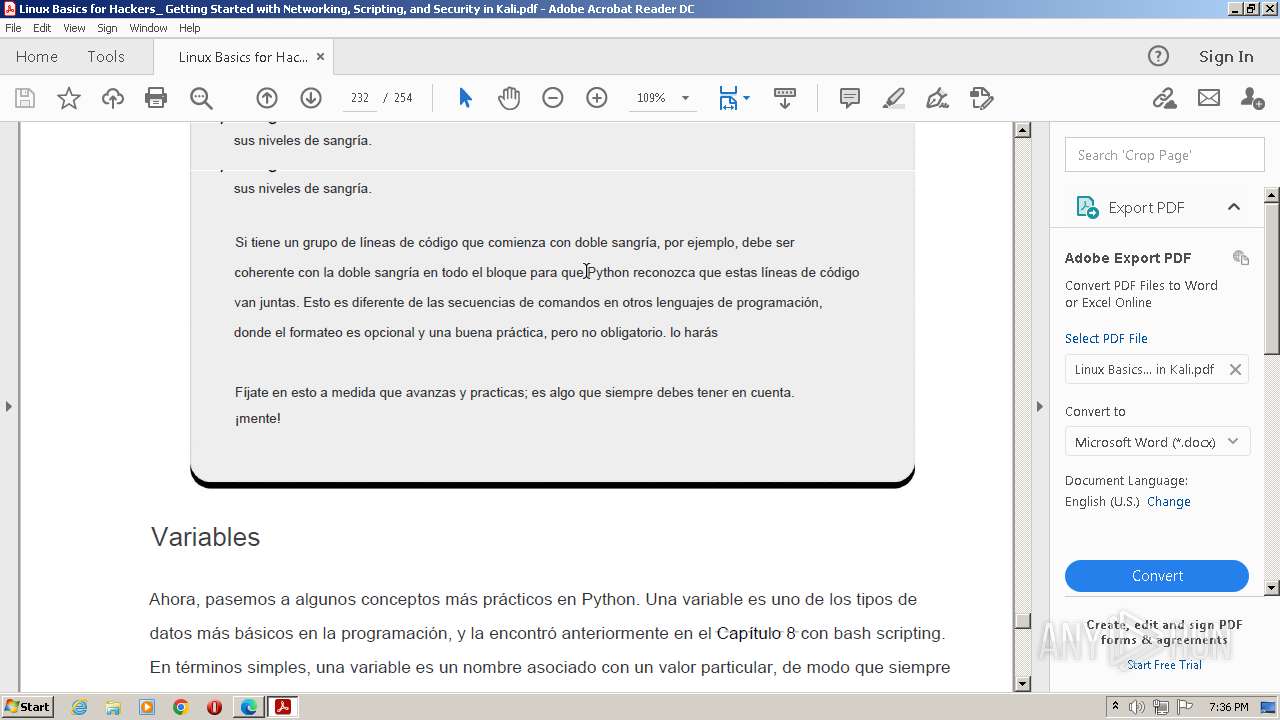Image resolution: width=1280 pixels, height=720 pixels.
Task: Open the scrolling mode keyboard icon
Action: [x=785, y=98]
